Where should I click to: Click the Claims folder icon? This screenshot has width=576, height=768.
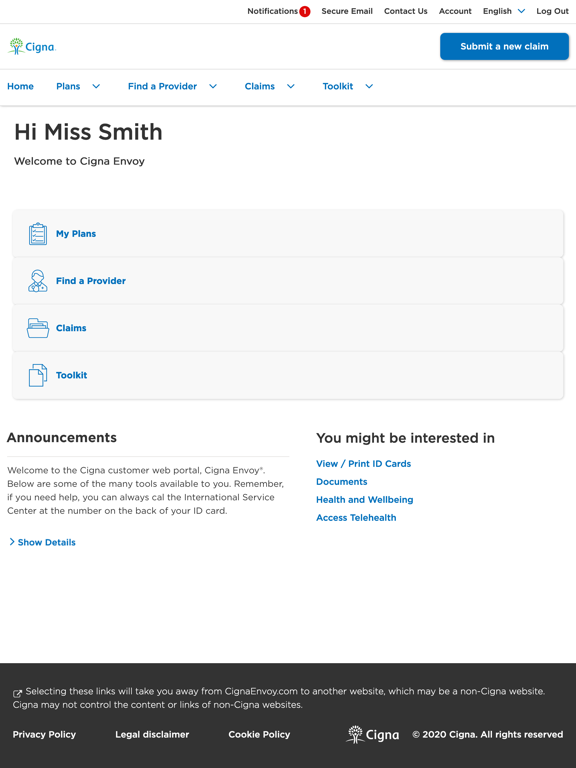[x=38, y=328]
